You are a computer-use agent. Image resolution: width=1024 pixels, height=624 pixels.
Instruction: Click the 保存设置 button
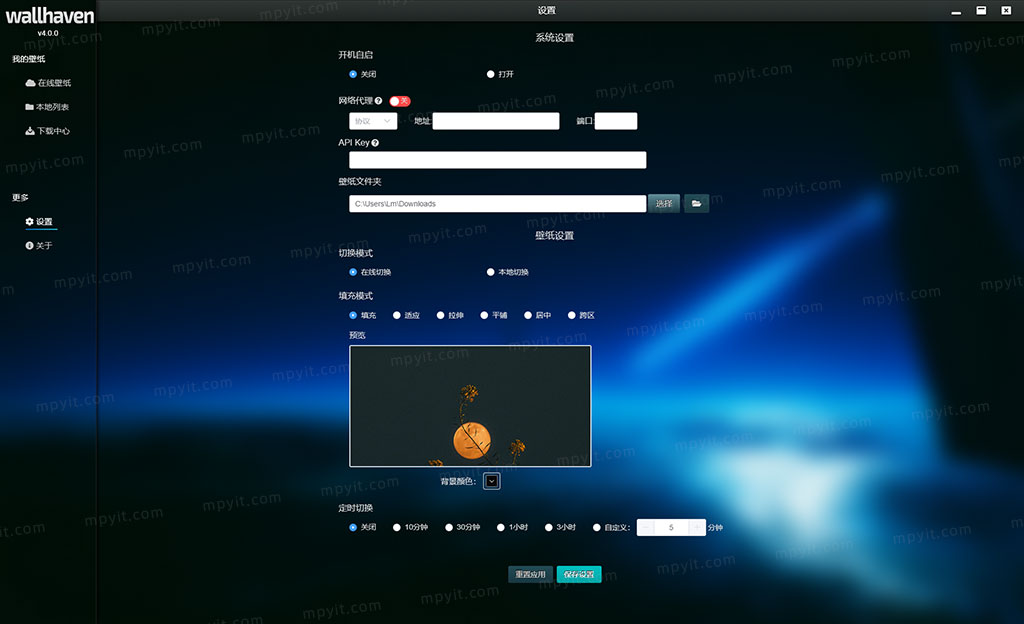(579, 574)
